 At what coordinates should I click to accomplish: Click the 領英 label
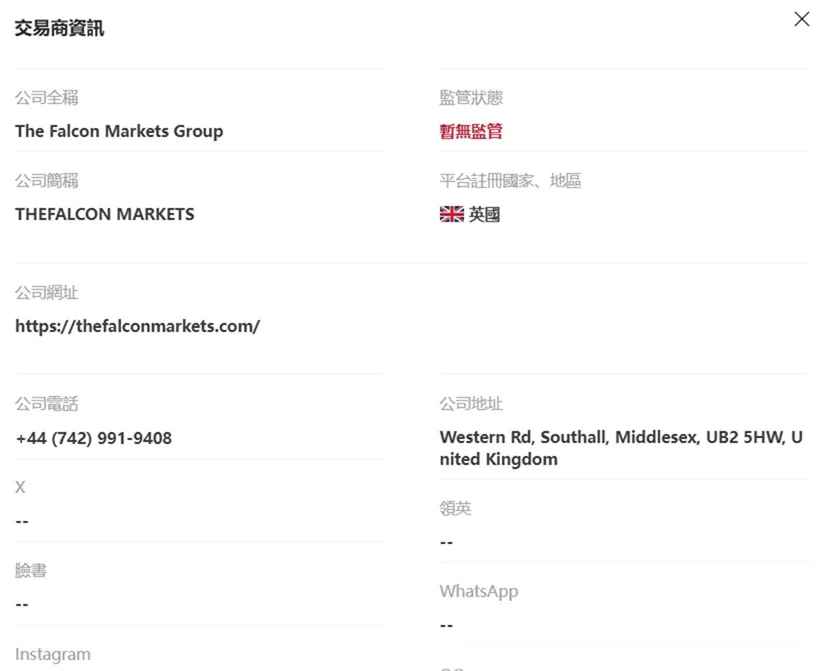pyautogui.click(x=455, y=508)
